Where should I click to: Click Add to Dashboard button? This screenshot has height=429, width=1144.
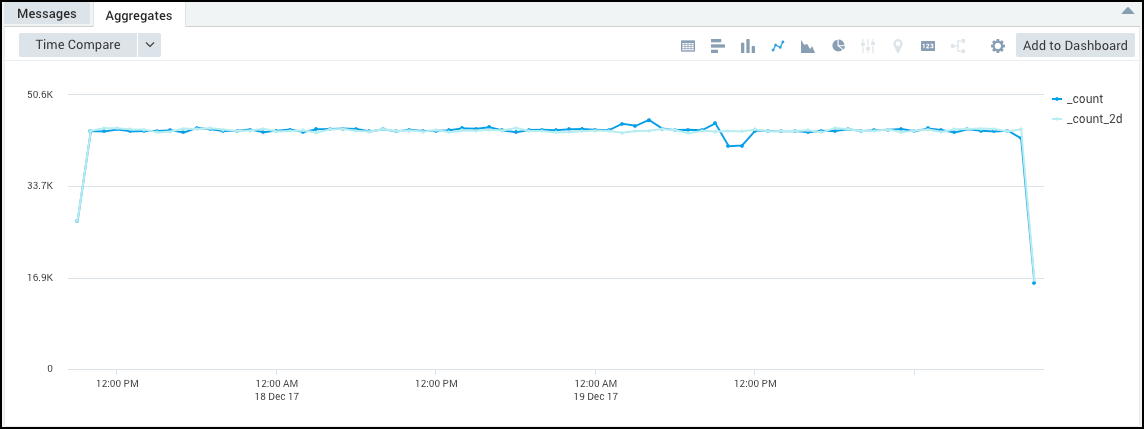(1075, 45)
